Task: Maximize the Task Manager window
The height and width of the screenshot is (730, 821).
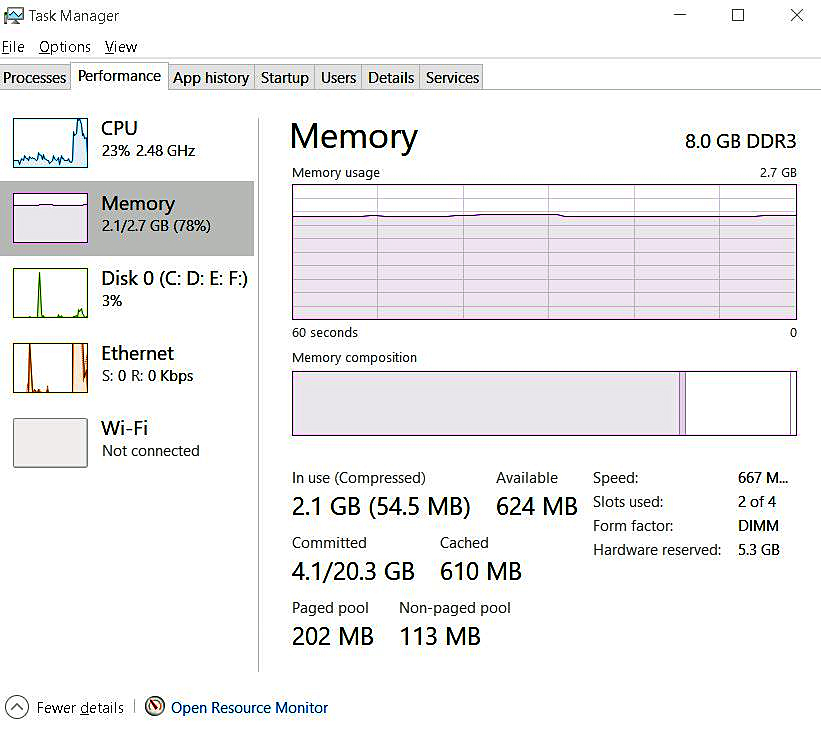Action: 738,15
